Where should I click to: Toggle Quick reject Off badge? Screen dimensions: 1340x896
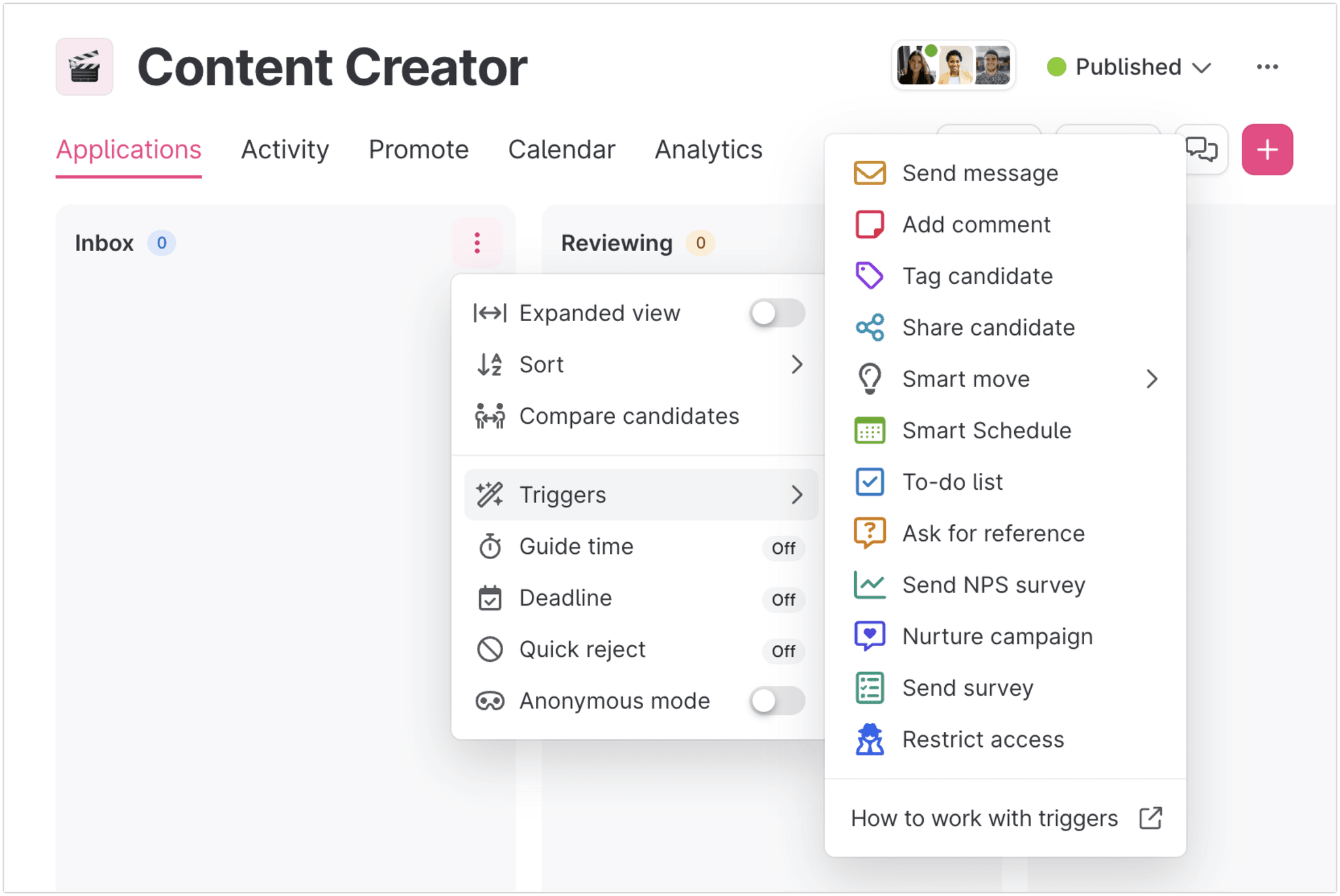click(783, 651)
